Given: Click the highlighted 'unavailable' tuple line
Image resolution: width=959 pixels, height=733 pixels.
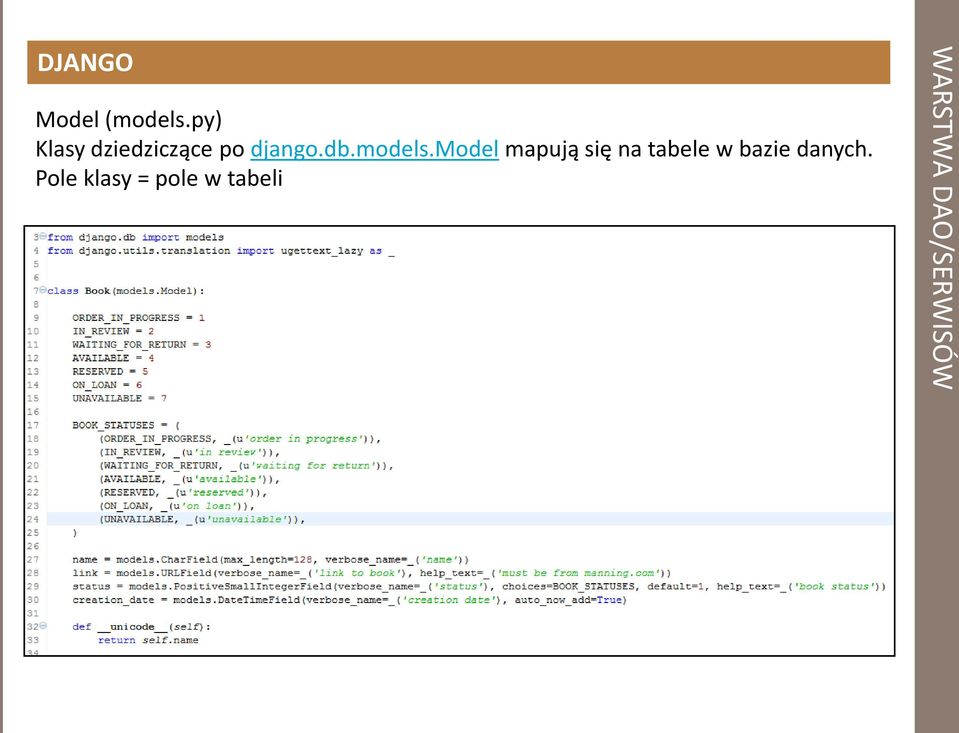Looking at the screenshot, I should tap(202, 519).
